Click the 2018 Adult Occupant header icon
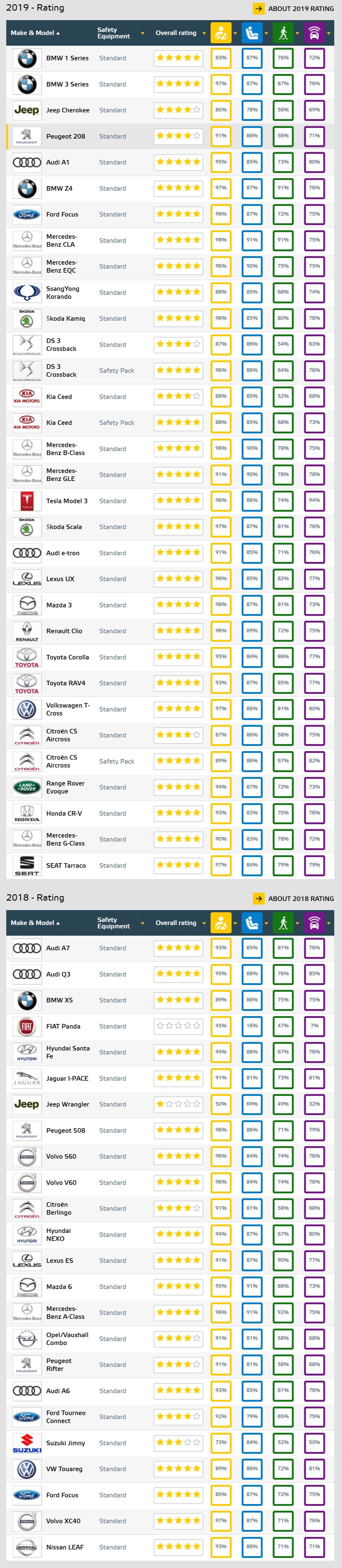The width and height of the screenshot is (342, 1568). pos(221,923)
